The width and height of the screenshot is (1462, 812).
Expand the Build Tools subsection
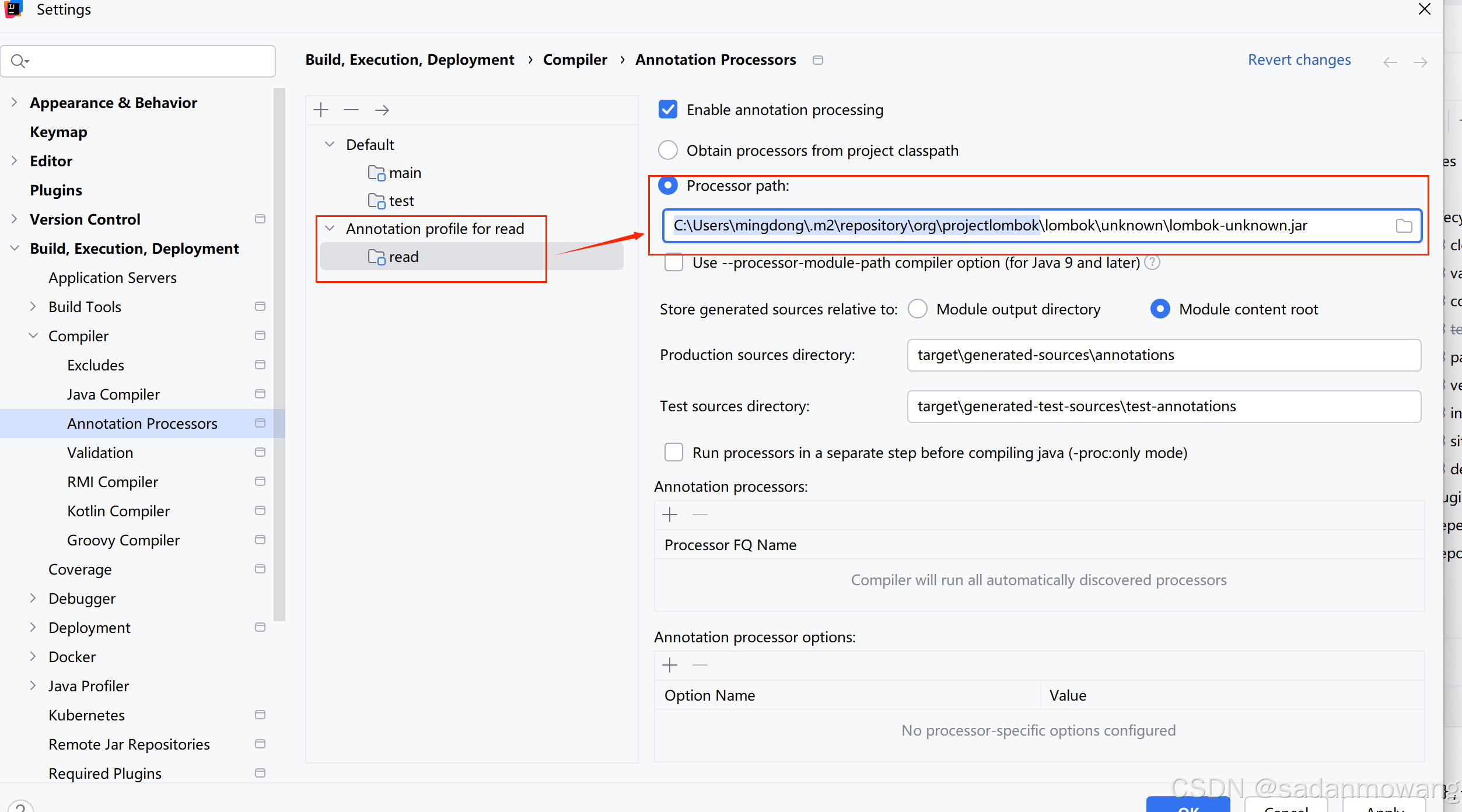pyautogui.click(x=33, y=307)
